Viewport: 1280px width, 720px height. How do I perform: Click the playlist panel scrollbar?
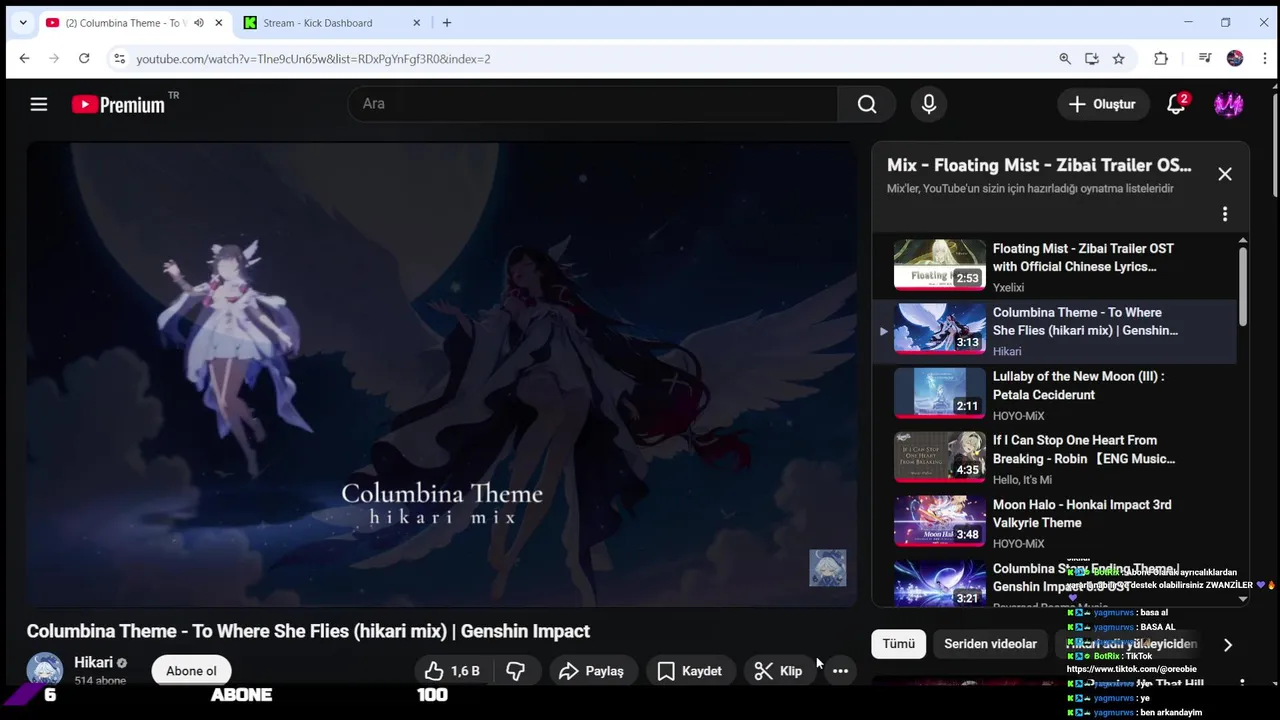click(1243, 286)
